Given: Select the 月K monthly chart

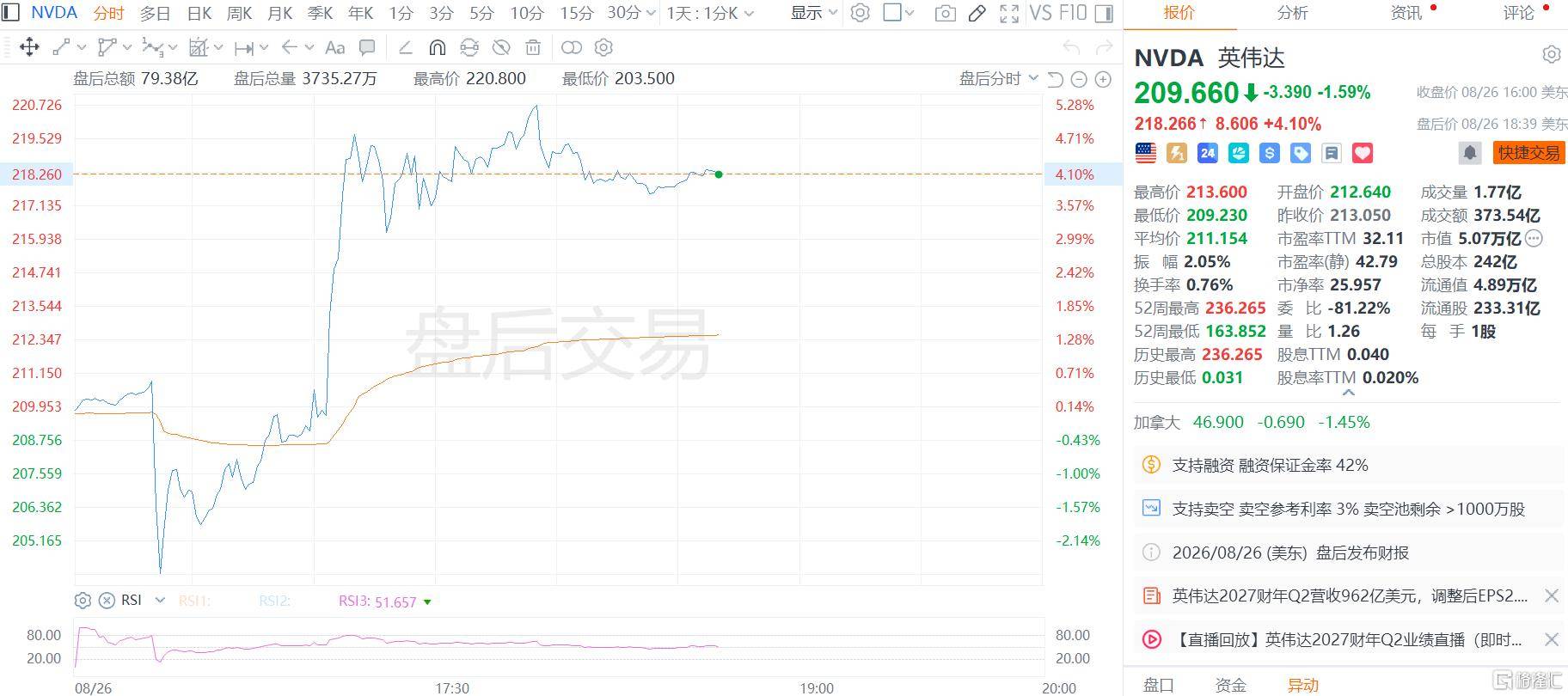Looking at the screenshot, I should tap(279, 13).
